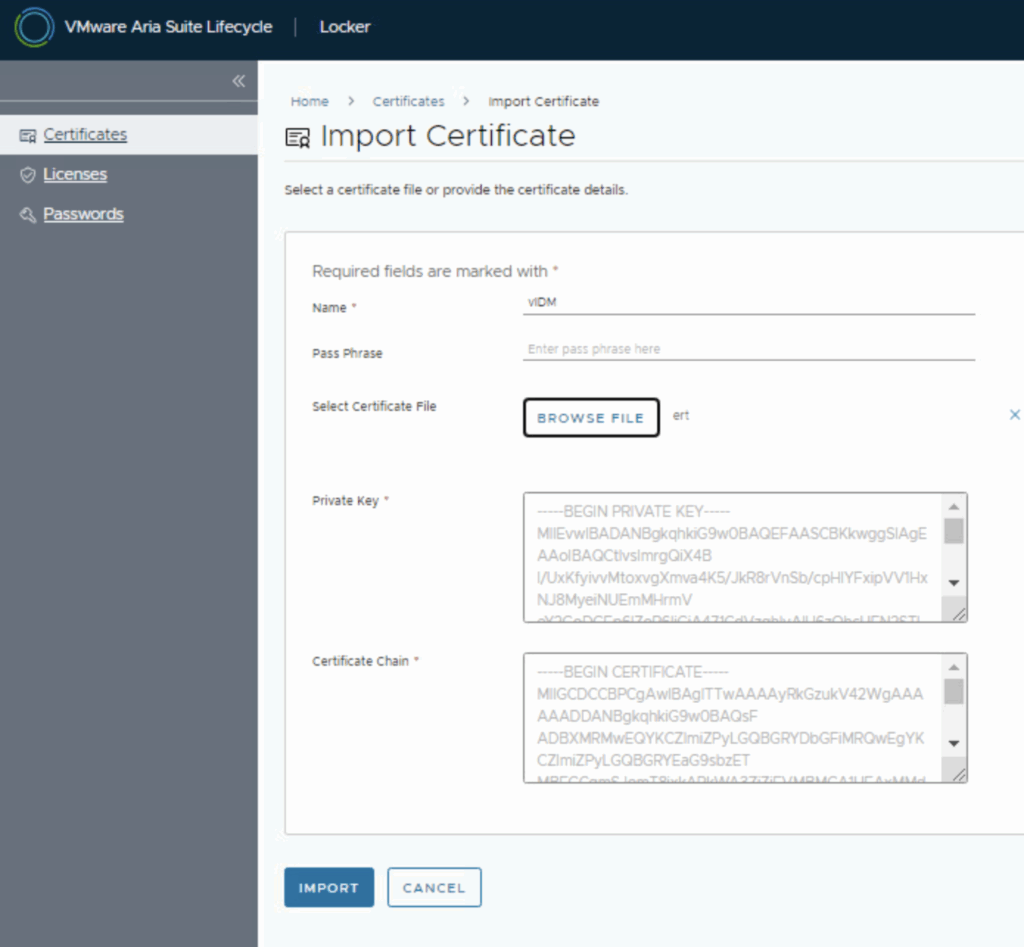Click the Certificates icon in the sidebar
Image resolution: width=1024 pixels, height=947 pixels.
(27, 135)
